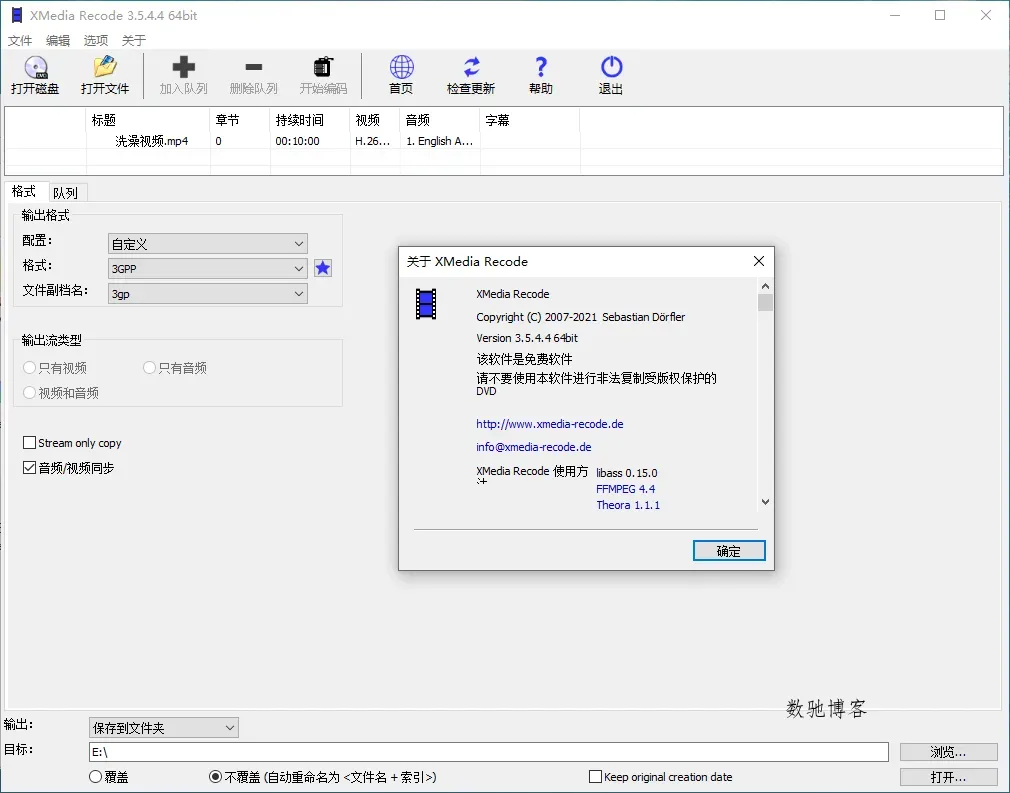This screenshot has height=793, width=1010.
Task: Add job with 加入队列 plus icon
Action: pos(184,75)
